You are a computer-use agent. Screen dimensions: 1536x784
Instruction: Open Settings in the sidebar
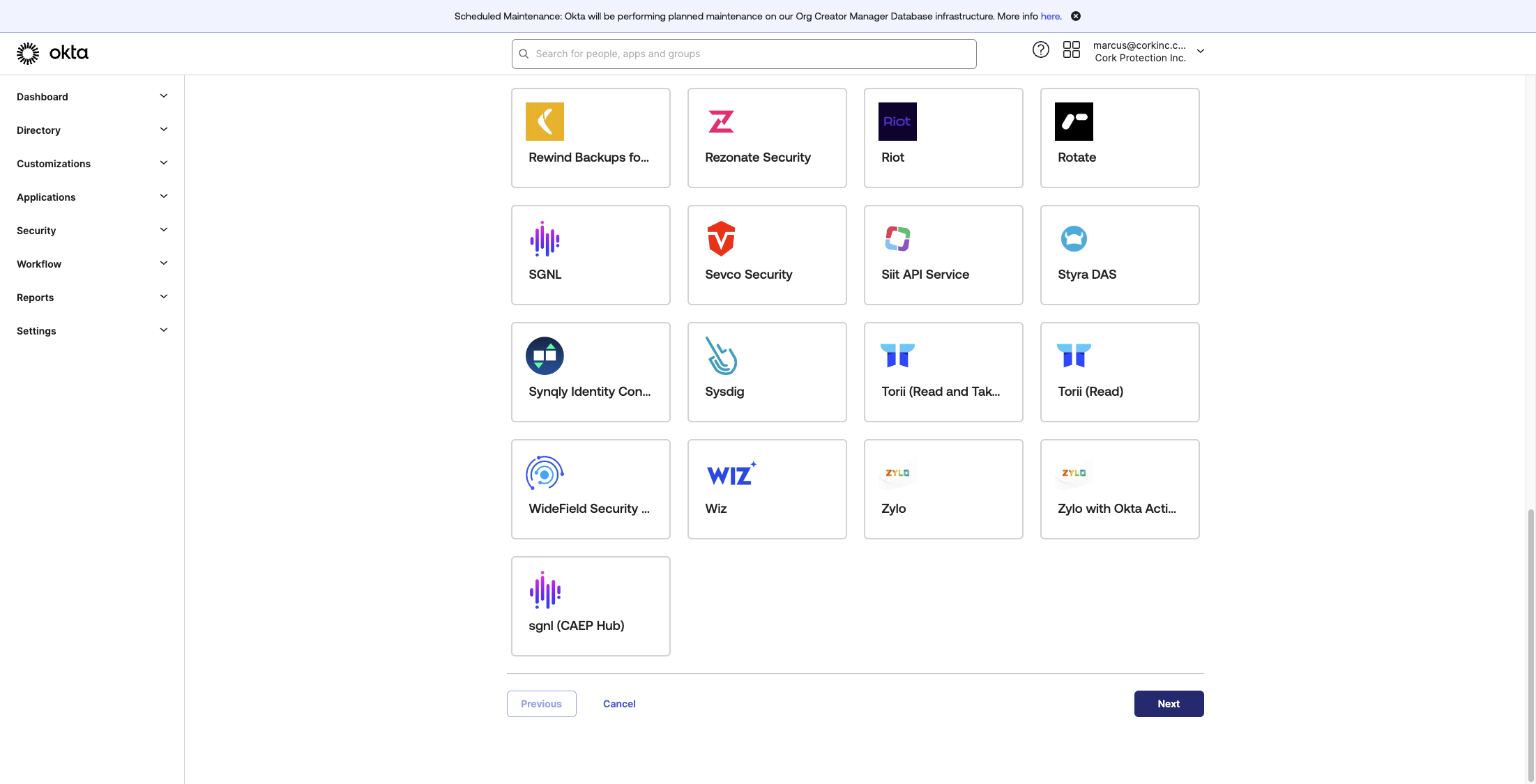point(92,331)
